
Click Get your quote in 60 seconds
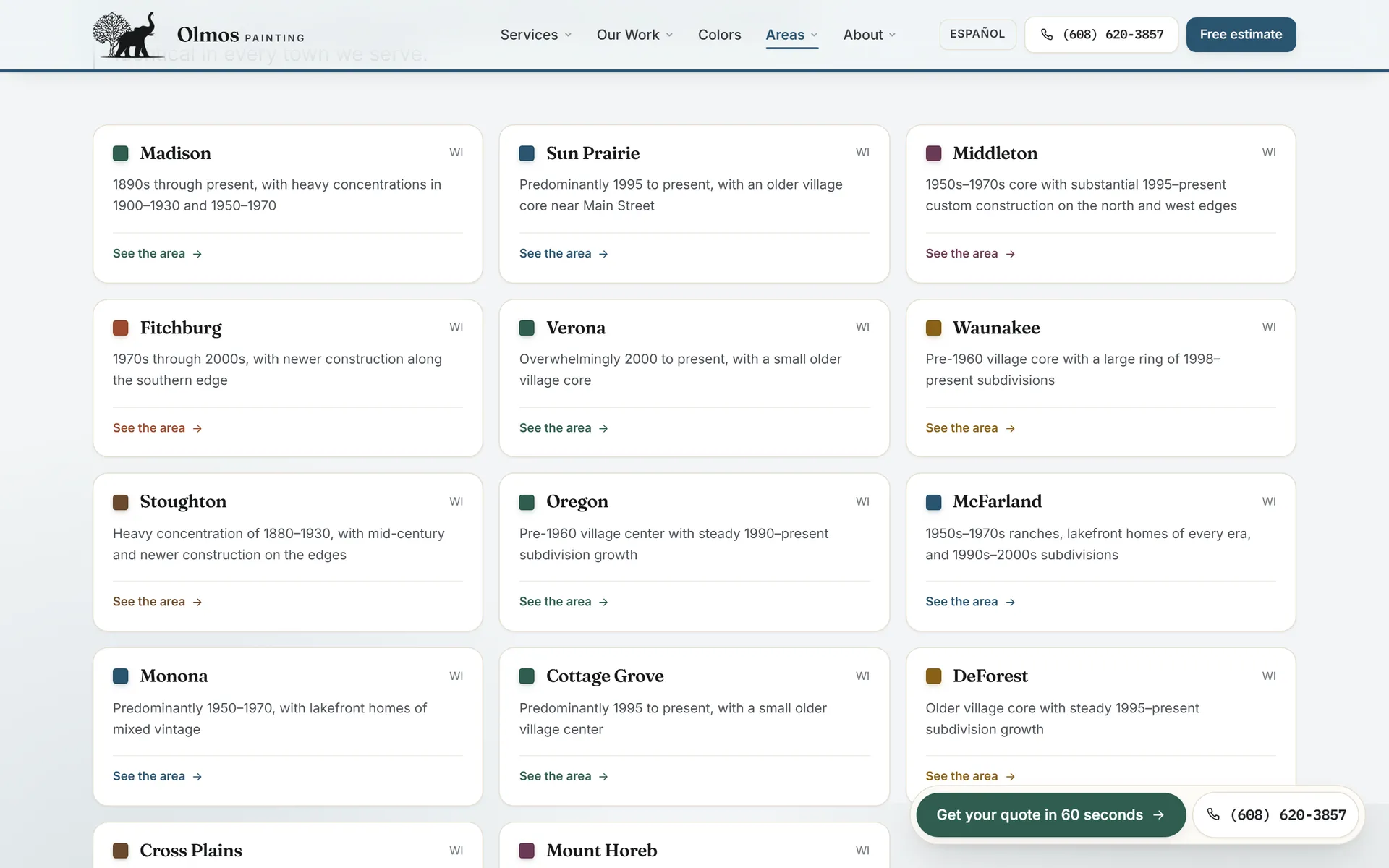1050,814
